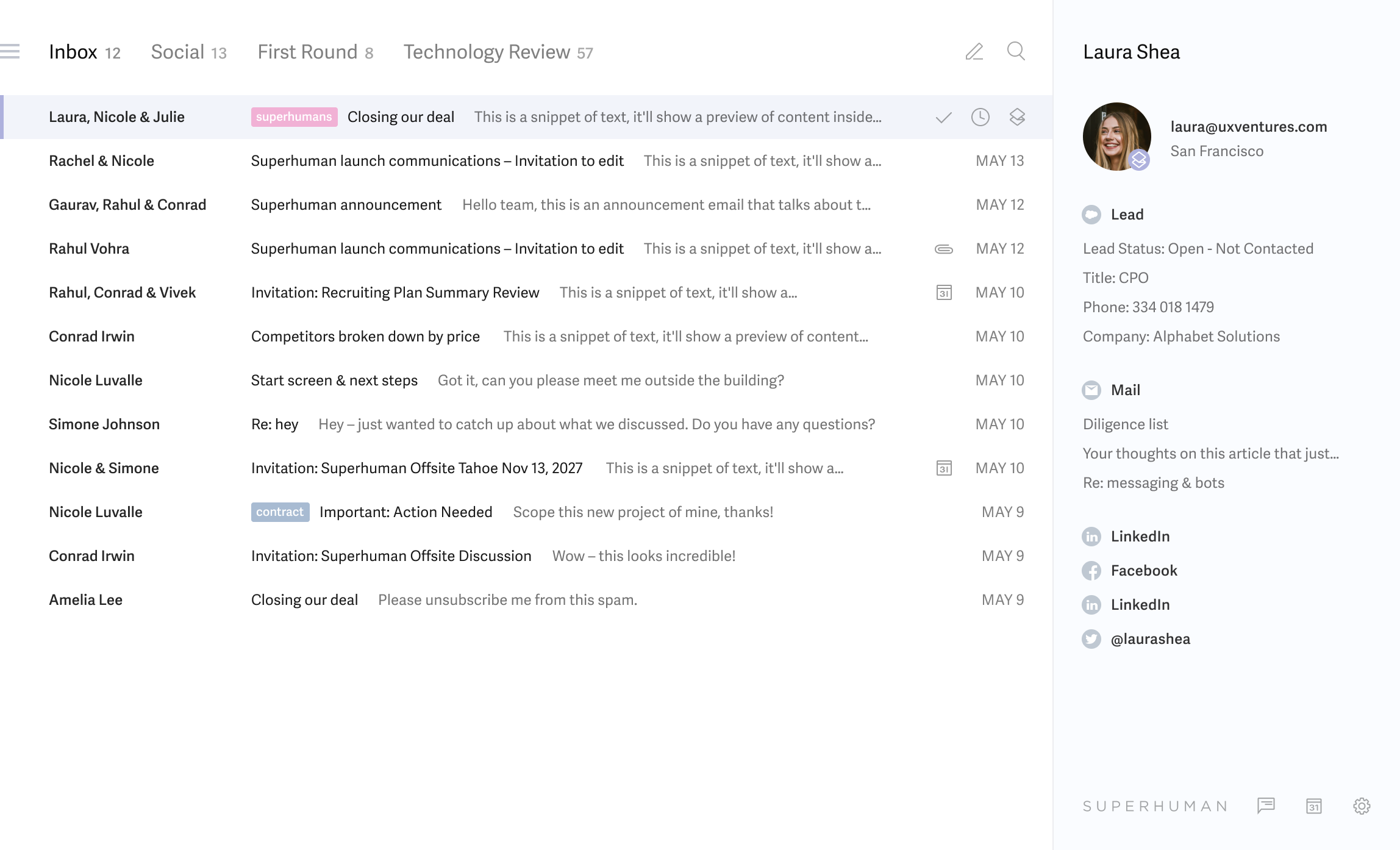The image size is (1400, 850).
Task: Click calendar icon on Offsite Tahoe row
Action: click(x=944, y=468)
